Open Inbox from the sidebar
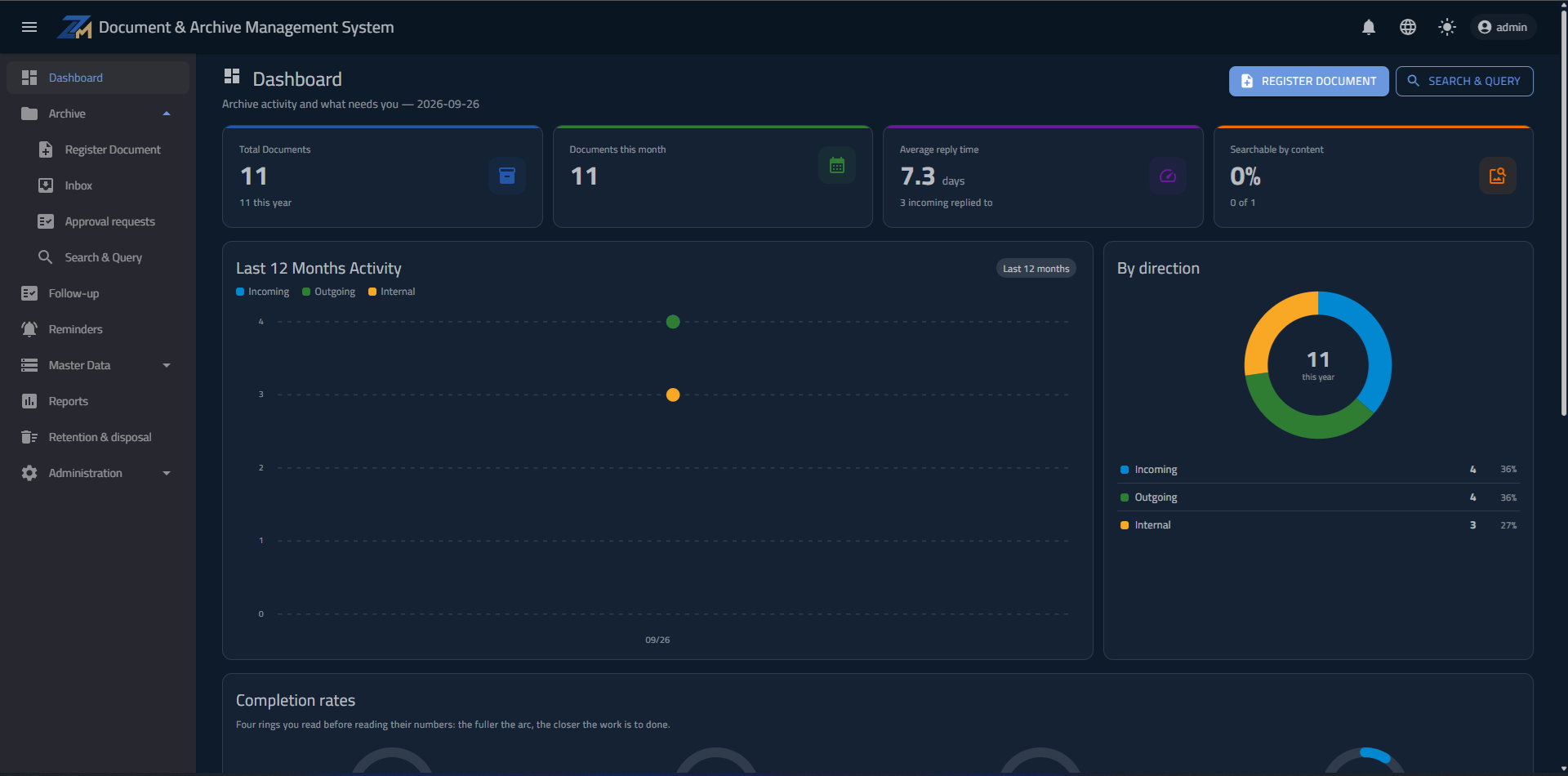This screenshot has width=1568, height=776. pos(98,185)
